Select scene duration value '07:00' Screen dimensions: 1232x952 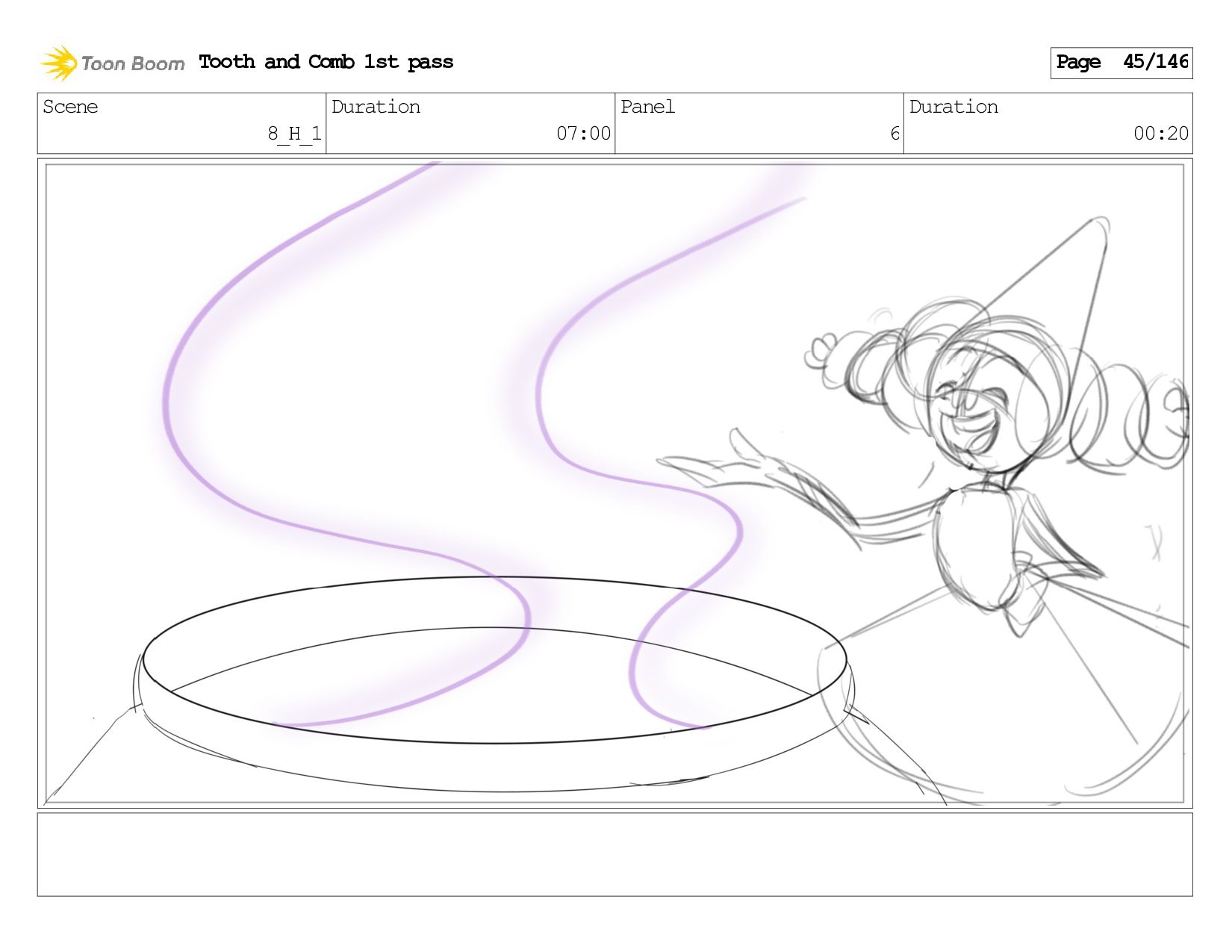[x=583, y=134]
